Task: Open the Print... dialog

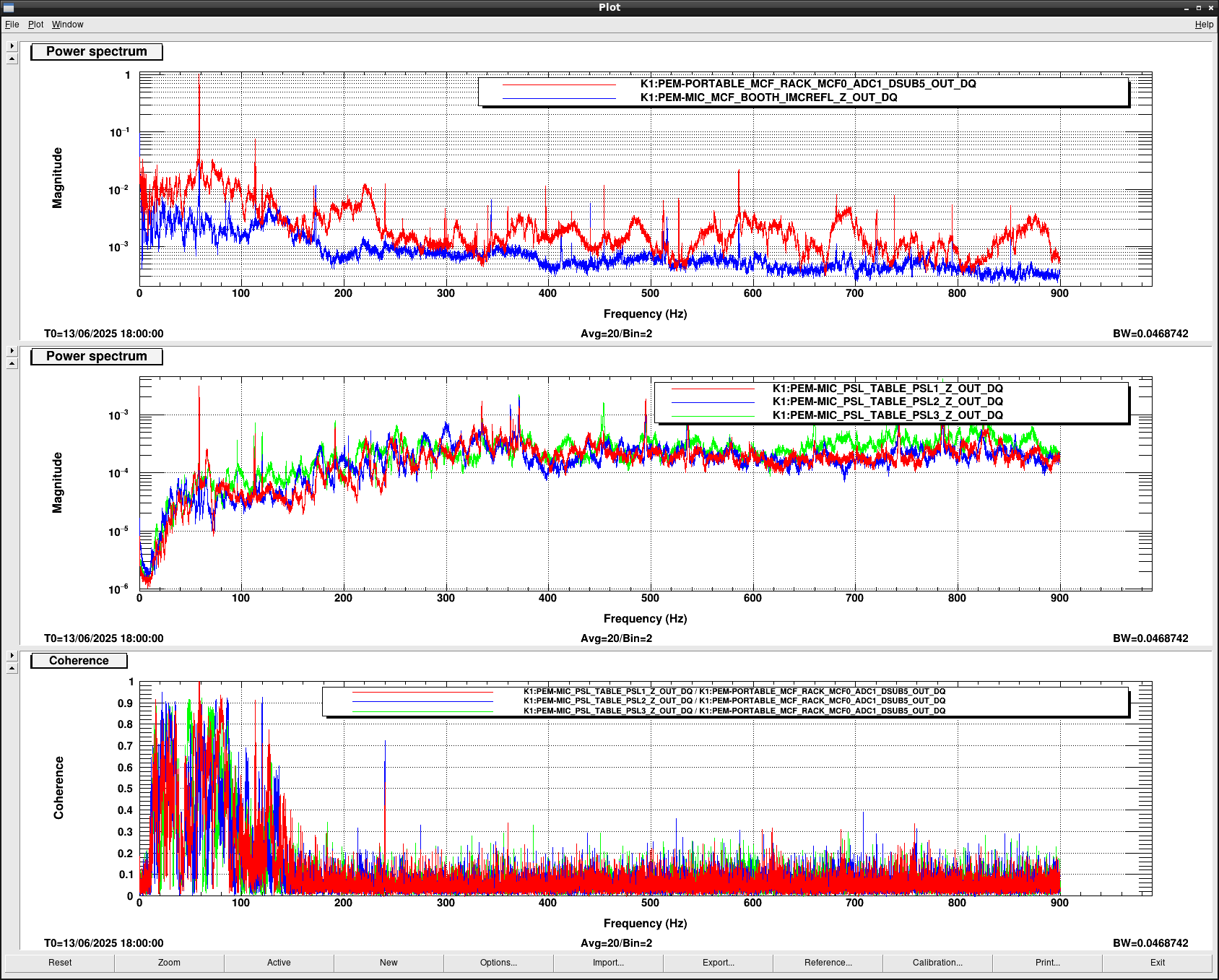Action: tap(1048, 963)
